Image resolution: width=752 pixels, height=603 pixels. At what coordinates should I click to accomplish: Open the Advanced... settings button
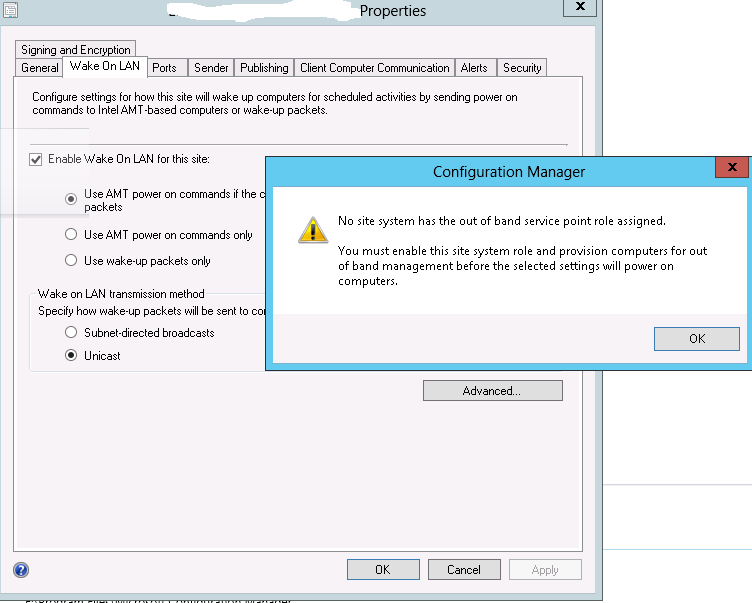tap(493, 390)
